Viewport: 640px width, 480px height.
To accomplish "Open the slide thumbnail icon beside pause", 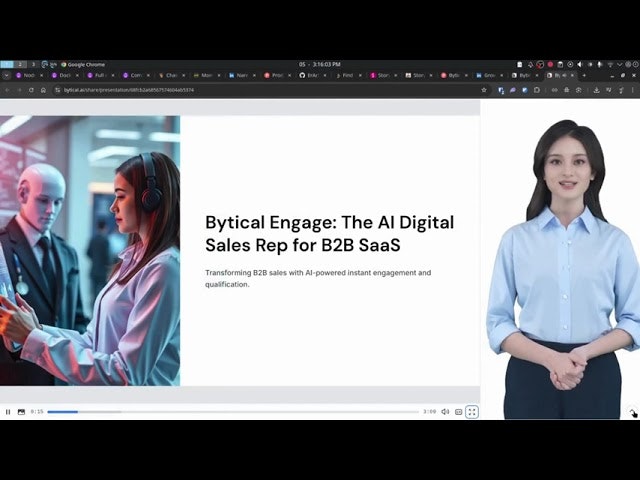I will click(21, 412).
